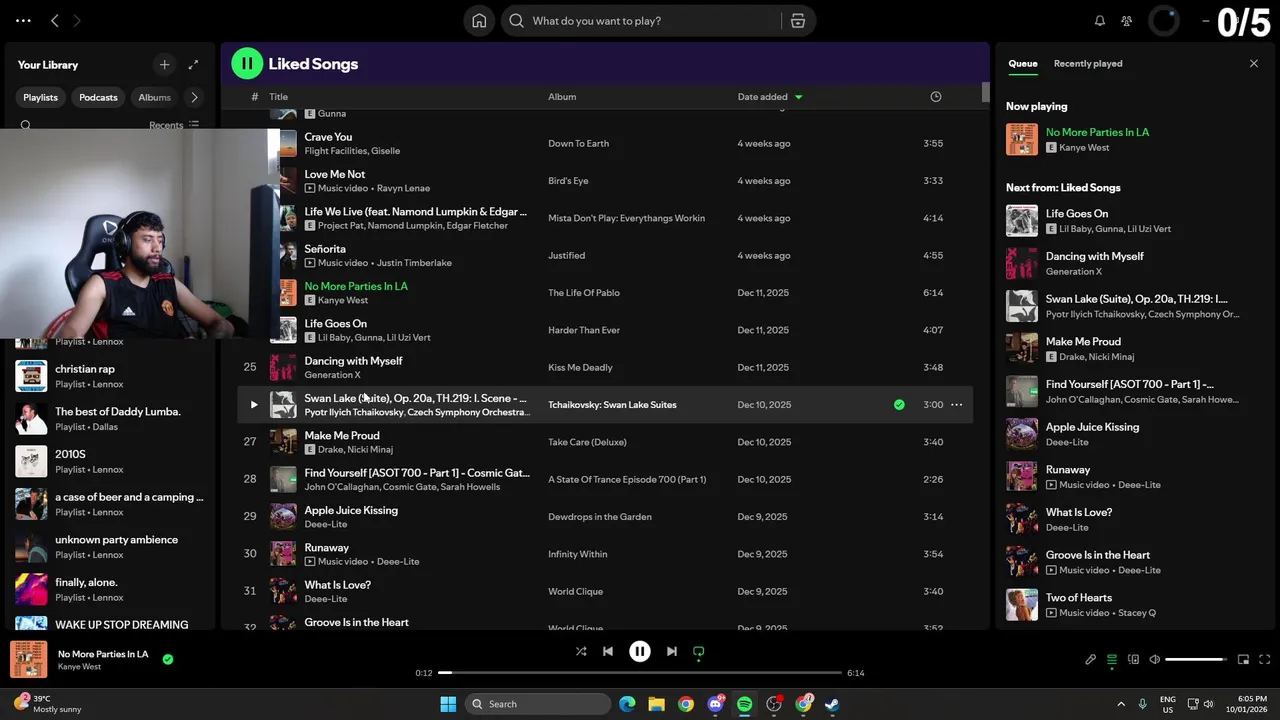Image resolution: width=1280 pixels, height=720 pixels.
Task: Open the Kanye West link in player bar
Action: tap(79, 667)
